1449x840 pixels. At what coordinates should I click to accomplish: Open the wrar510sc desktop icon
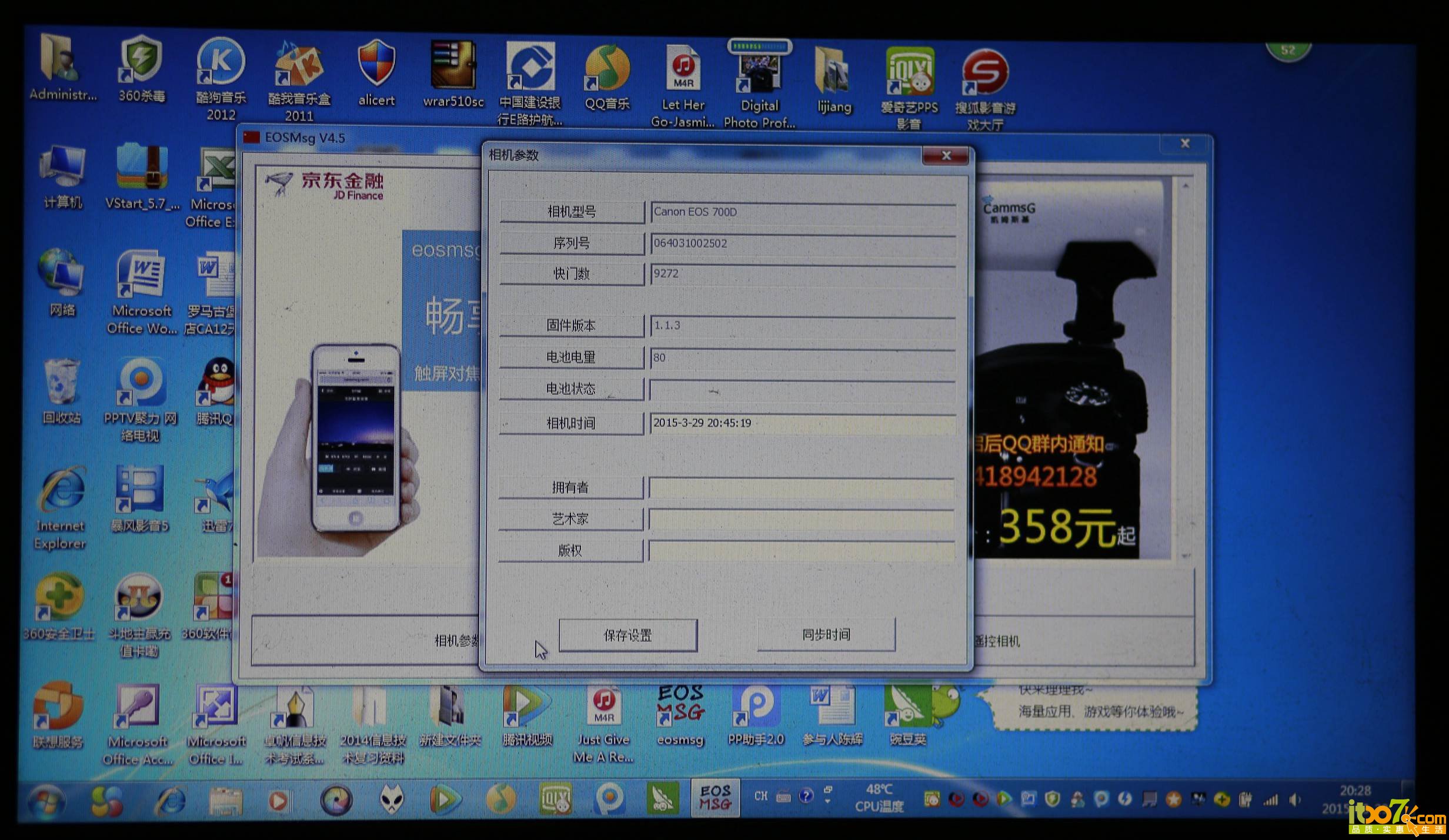pyautogui.click(x=453, y=74)
